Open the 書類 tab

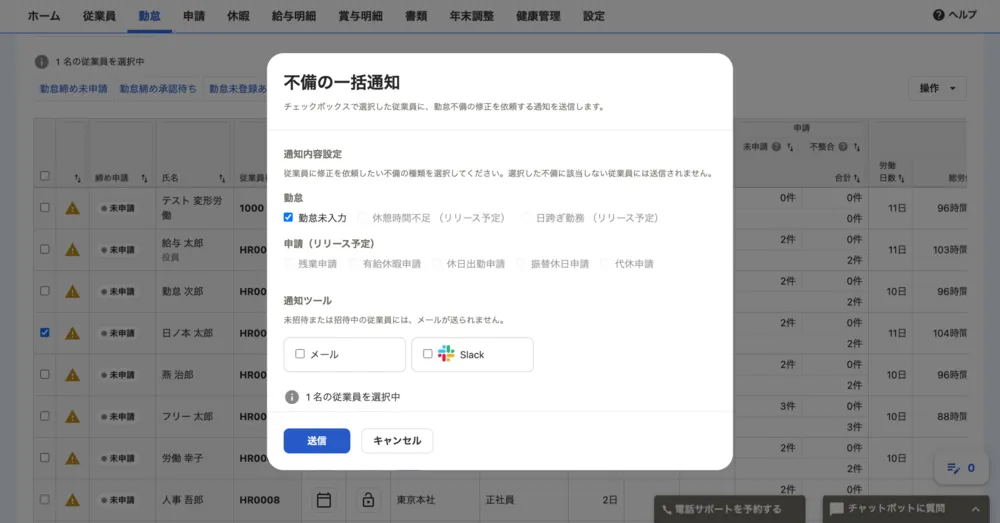coord(416,16)
